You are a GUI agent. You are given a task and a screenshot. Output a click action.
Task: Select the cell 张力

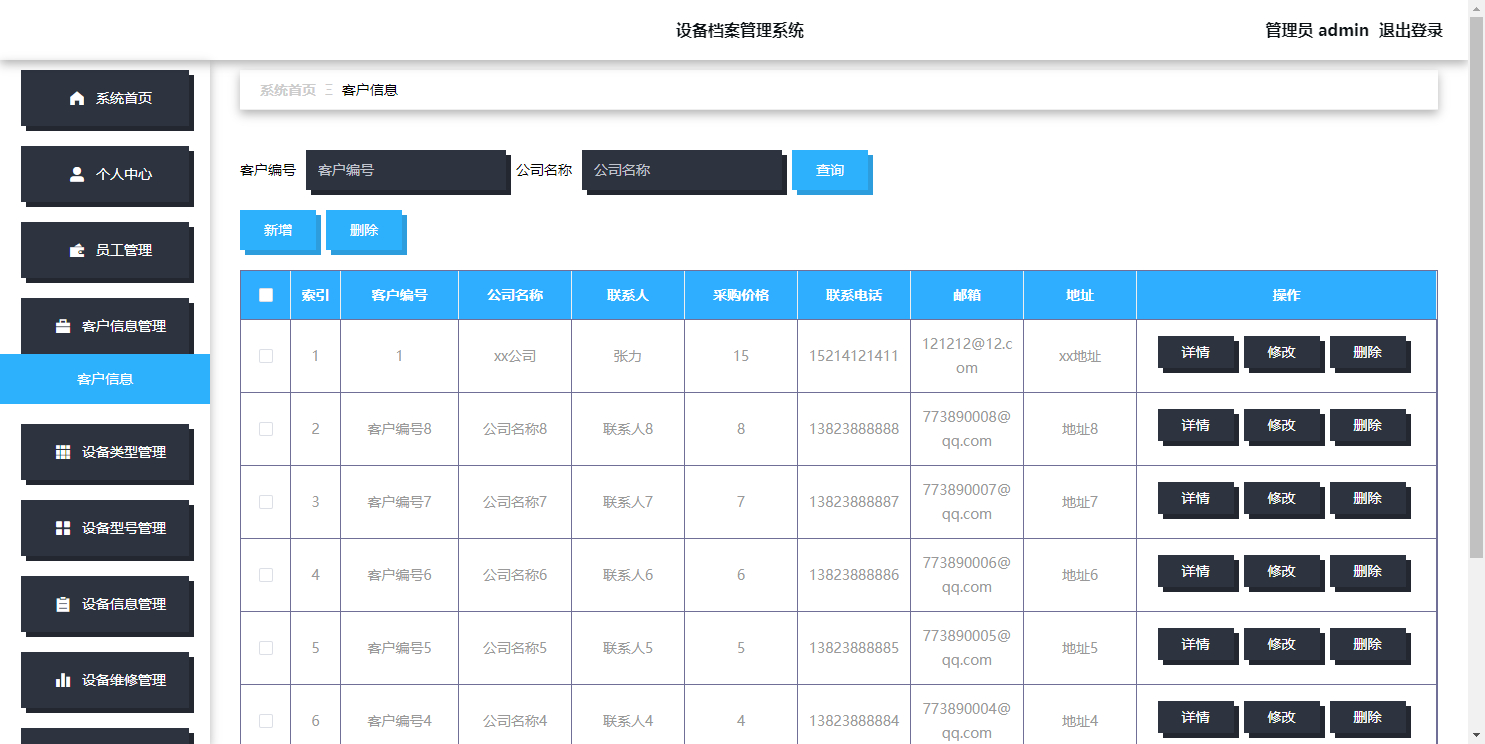coord(628,356)
